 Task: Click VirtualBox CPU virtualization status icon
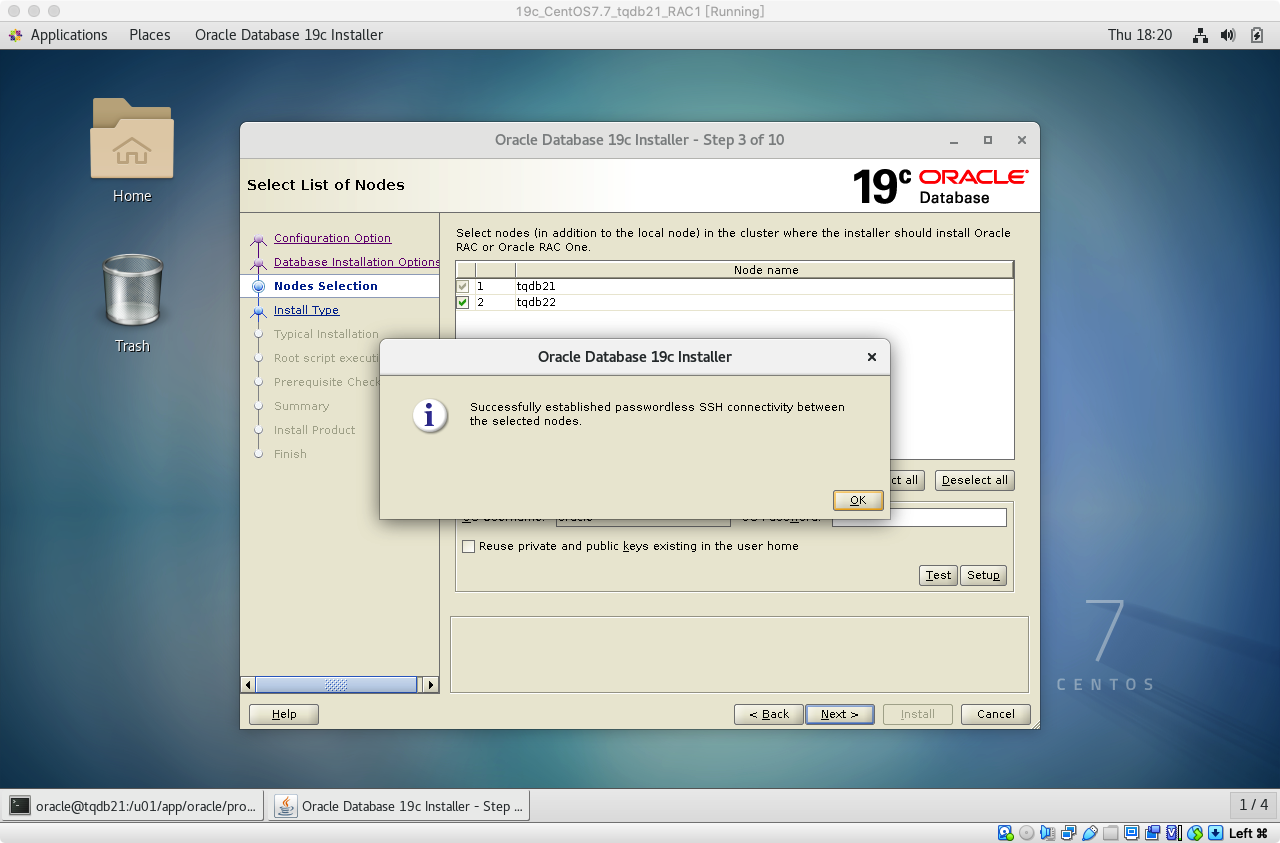(x=1173, y=833)
